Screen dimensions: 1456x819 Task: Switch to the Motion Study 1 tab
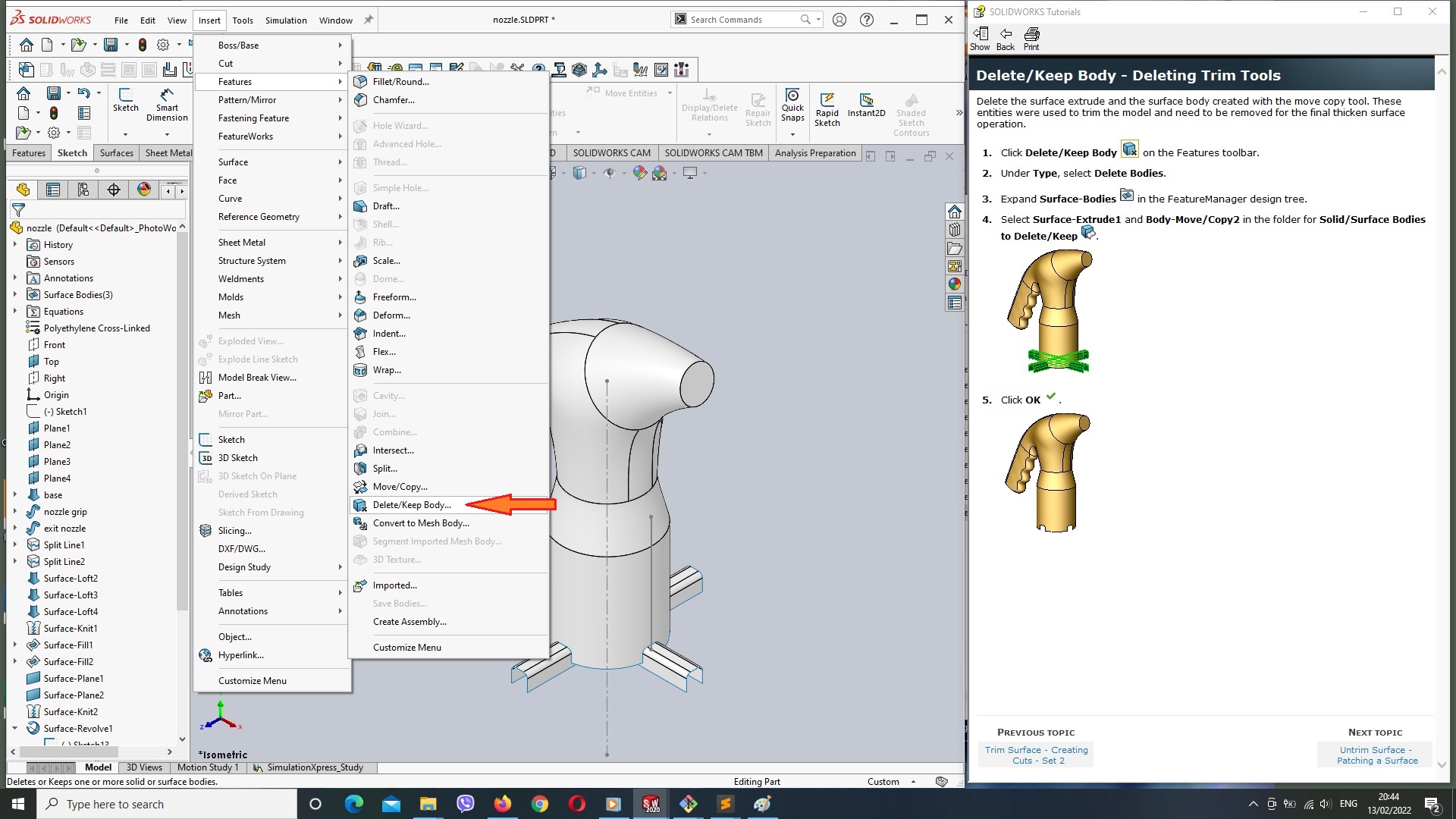pyautogui.click(x=208, y=767)
